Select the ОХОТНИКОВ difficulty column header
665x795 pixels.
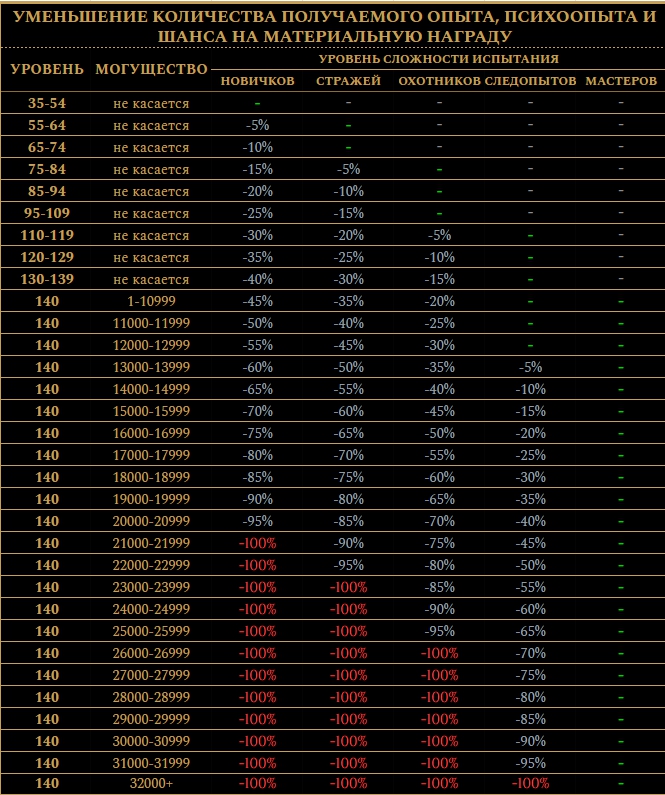[x=439, y=81]
